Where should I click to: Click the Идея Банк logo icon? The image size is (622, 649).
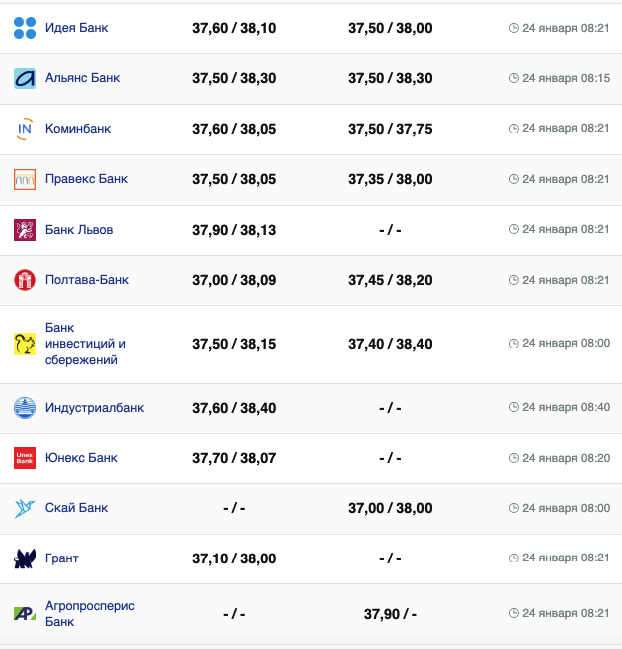25,28
